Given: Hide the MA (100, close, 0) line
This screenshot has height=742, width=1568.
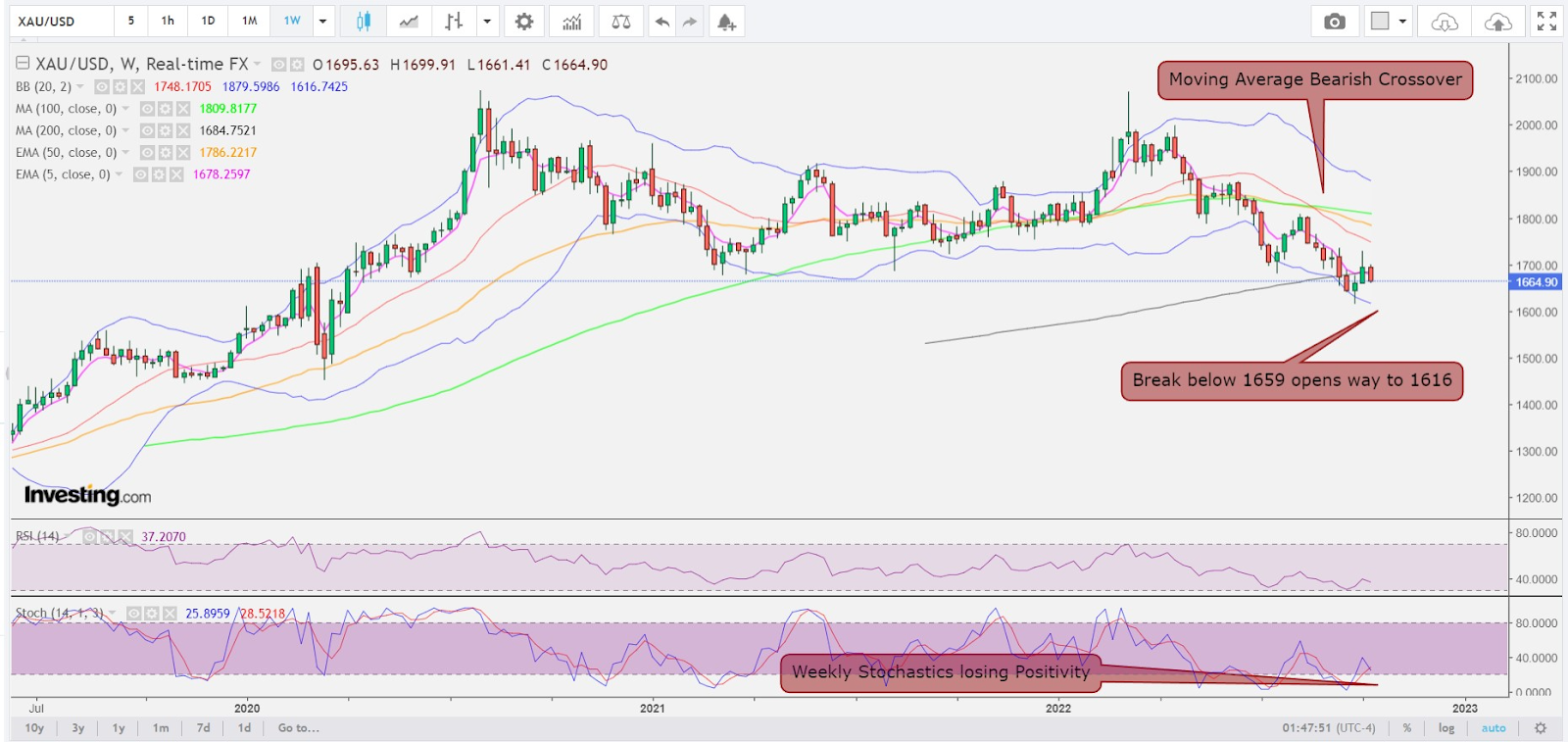Looking at the screenshot, I should 147,109.
